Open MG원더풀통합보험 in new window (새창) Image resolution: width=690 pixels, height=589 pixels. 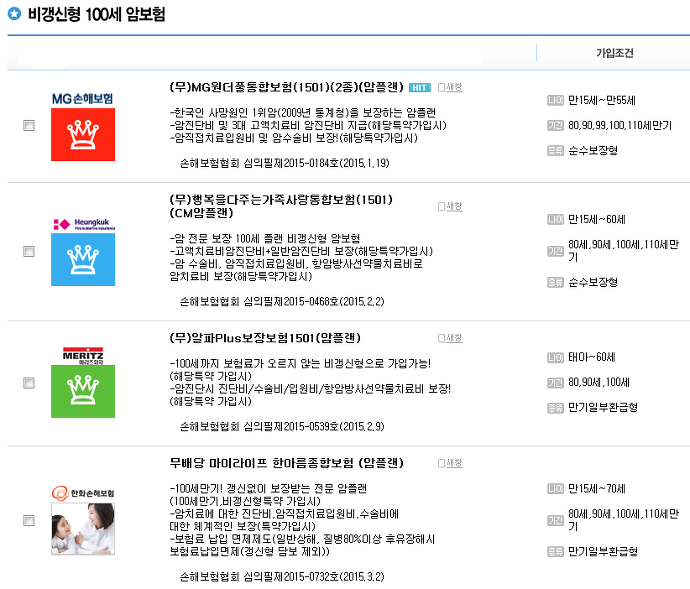[450, 87]
